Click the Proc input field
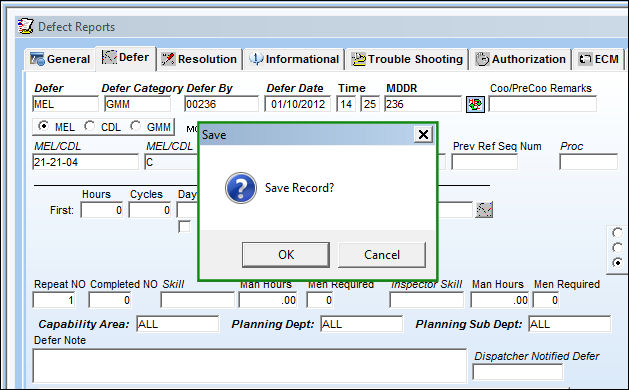Screen dimensions: 629x390 click(588, 162)
